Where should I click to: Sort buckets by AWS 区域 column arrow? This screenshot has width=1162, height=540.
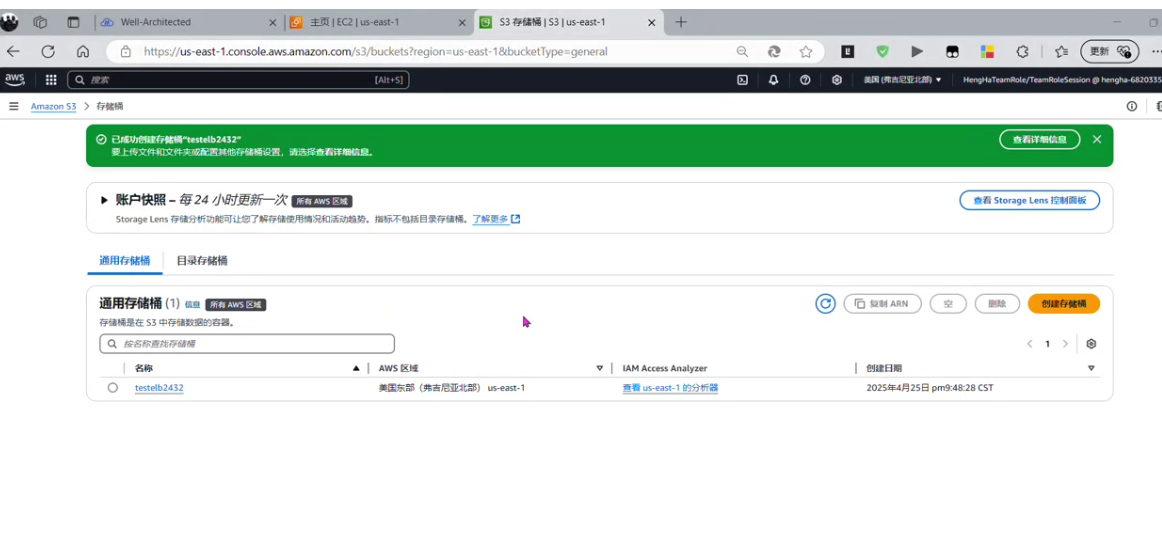(600, 368)
